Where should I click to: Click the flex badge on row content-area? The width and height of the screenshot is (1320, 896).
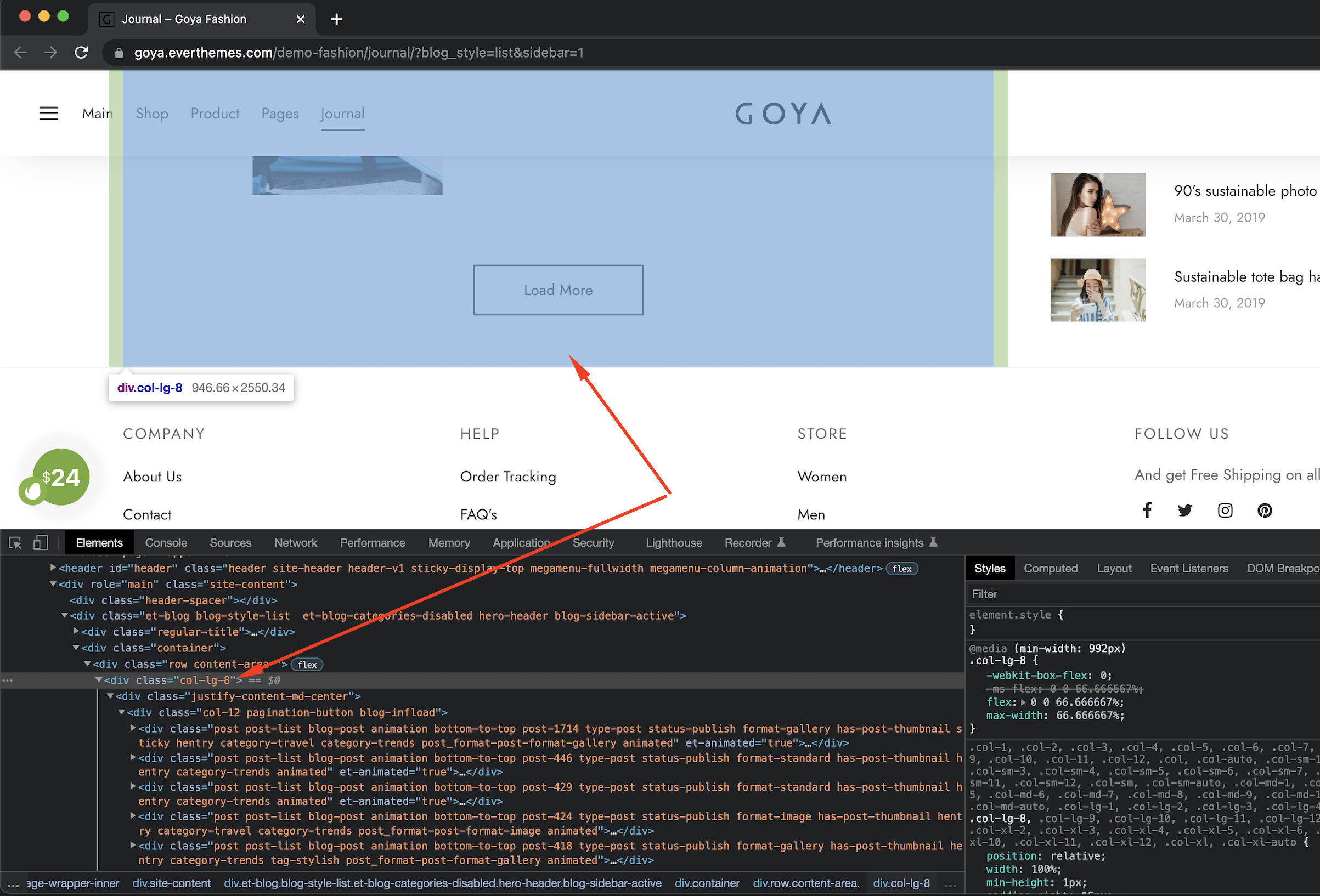click(307, 665)
